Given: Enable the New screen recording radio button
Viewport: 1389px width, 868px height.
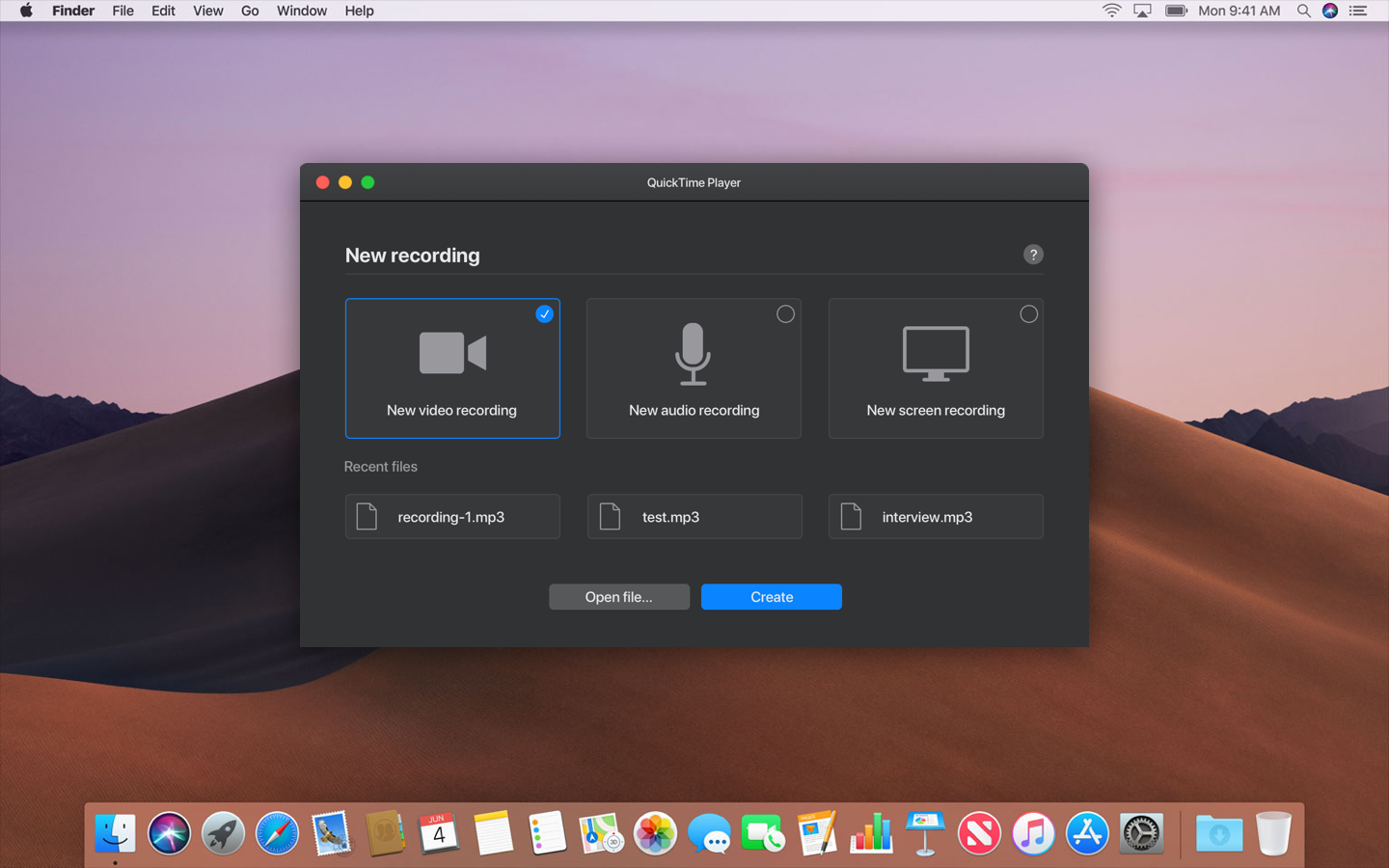Looking at the screenshot, I should point(1029,313).
